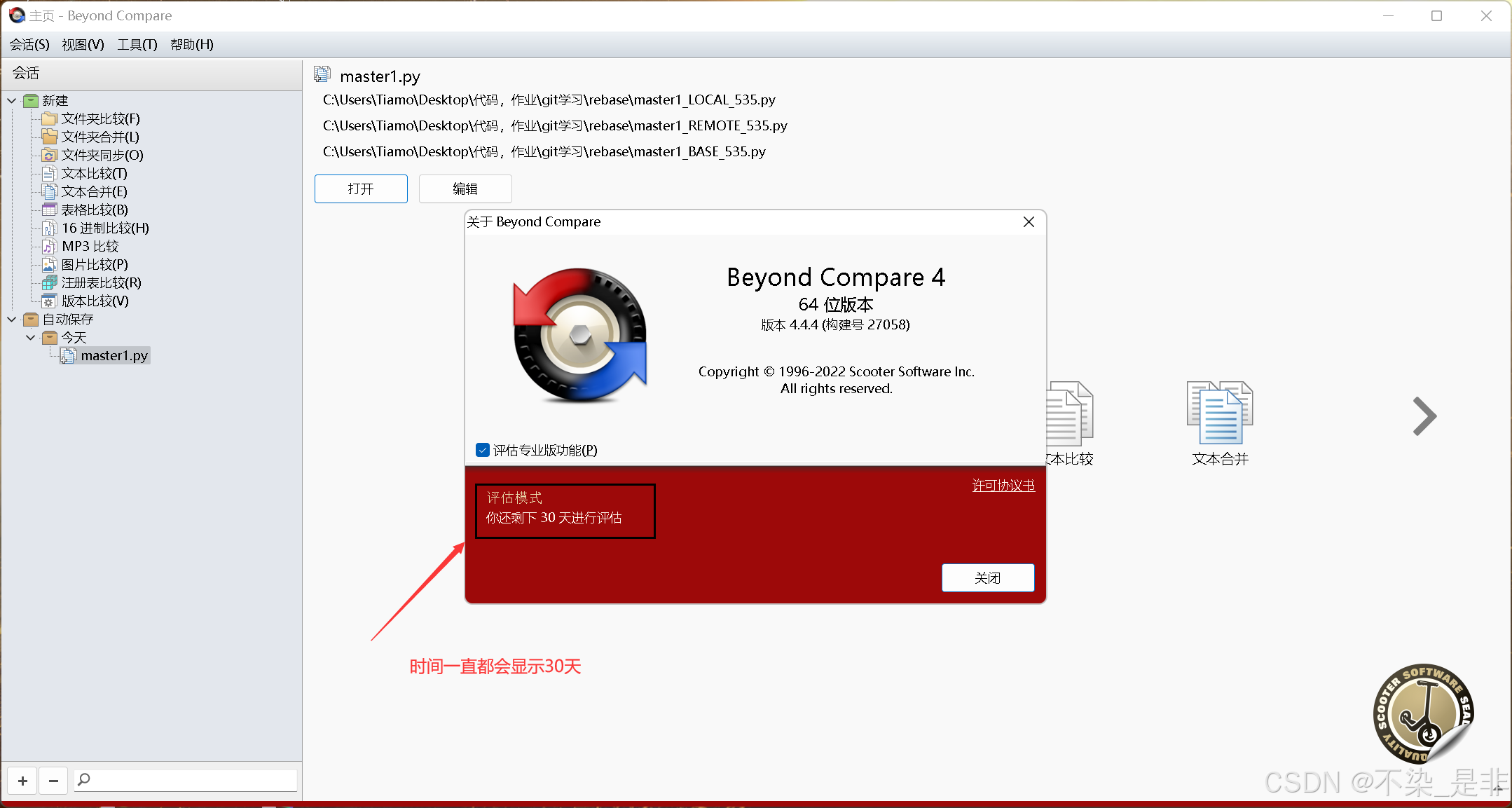This screenshot has width=1512, height=808.
Task: Click the 会话 panel header
Action: (x=151, y=73)
